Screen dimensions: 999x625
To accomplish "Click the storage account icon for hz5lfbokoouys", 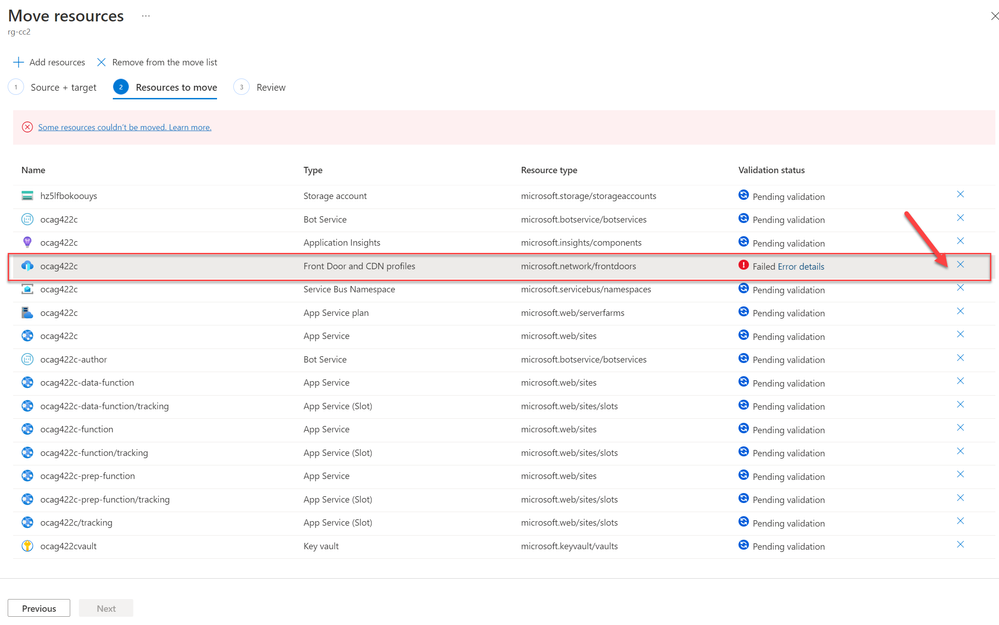I will tap(27, 196).
